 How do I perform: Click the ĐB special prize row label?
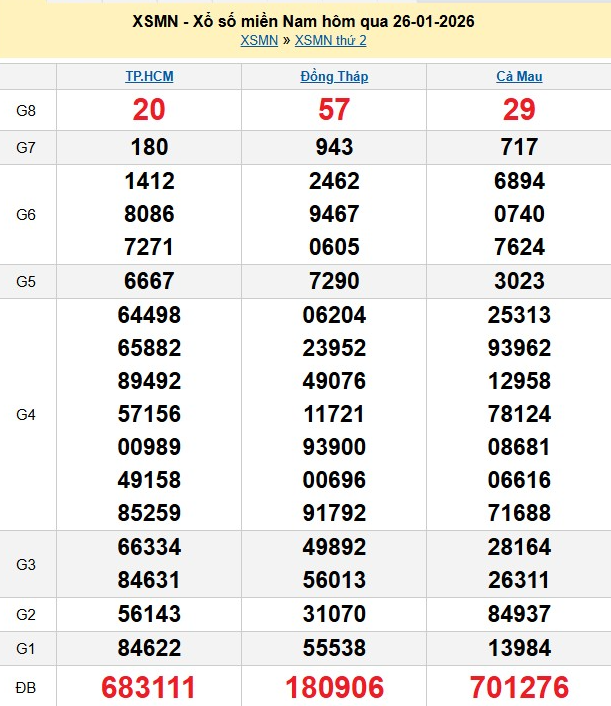point(27,687)
